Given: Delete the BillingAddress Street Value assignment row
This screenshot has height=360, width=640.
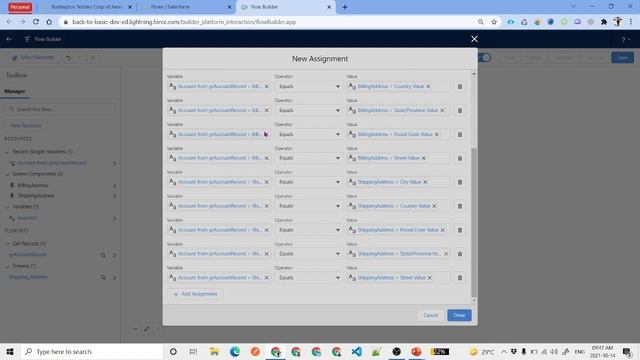Looking at the screenshot, I should tap(460, 158).
